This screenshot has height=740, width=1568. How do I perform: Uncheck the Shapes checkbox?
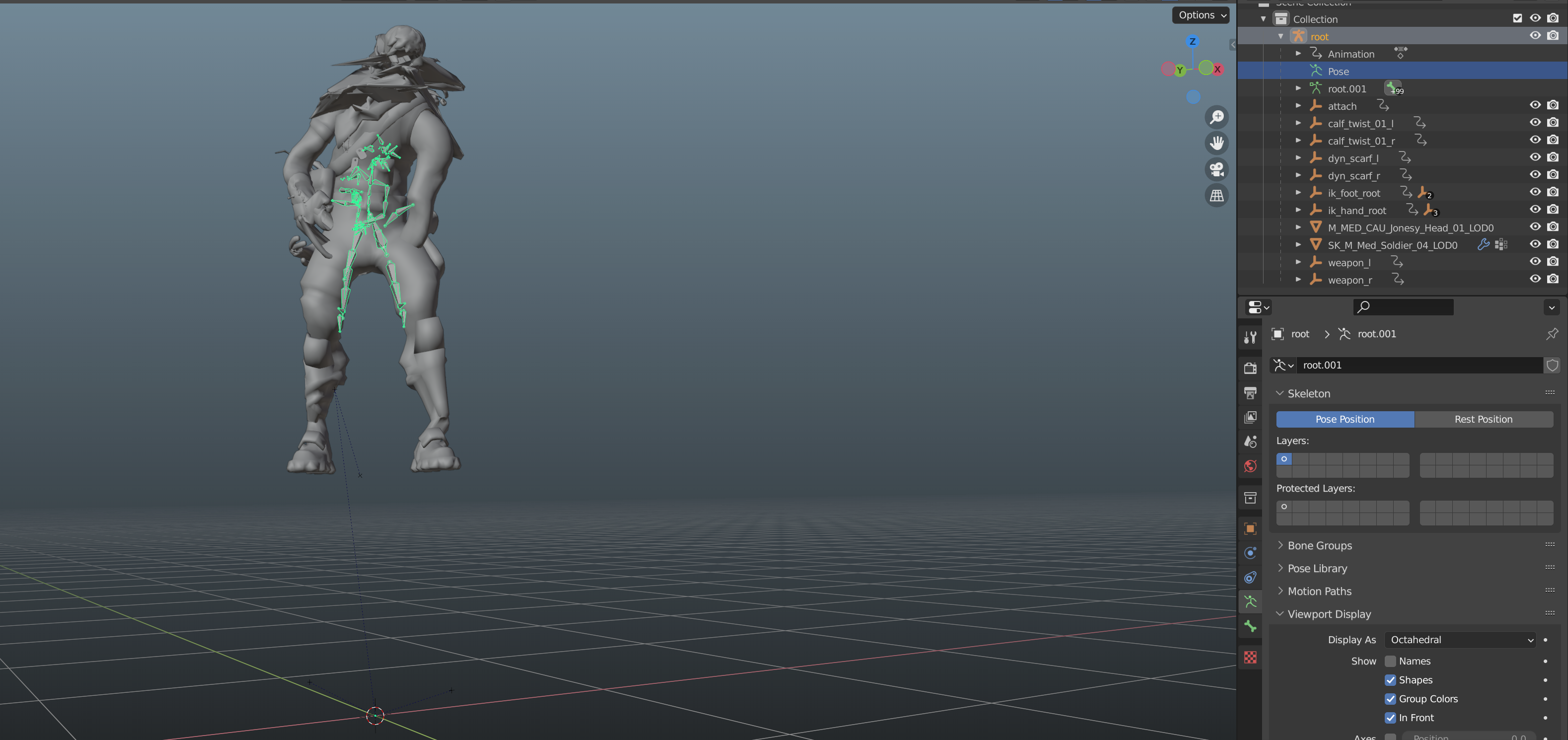(x=1390, y=680)
